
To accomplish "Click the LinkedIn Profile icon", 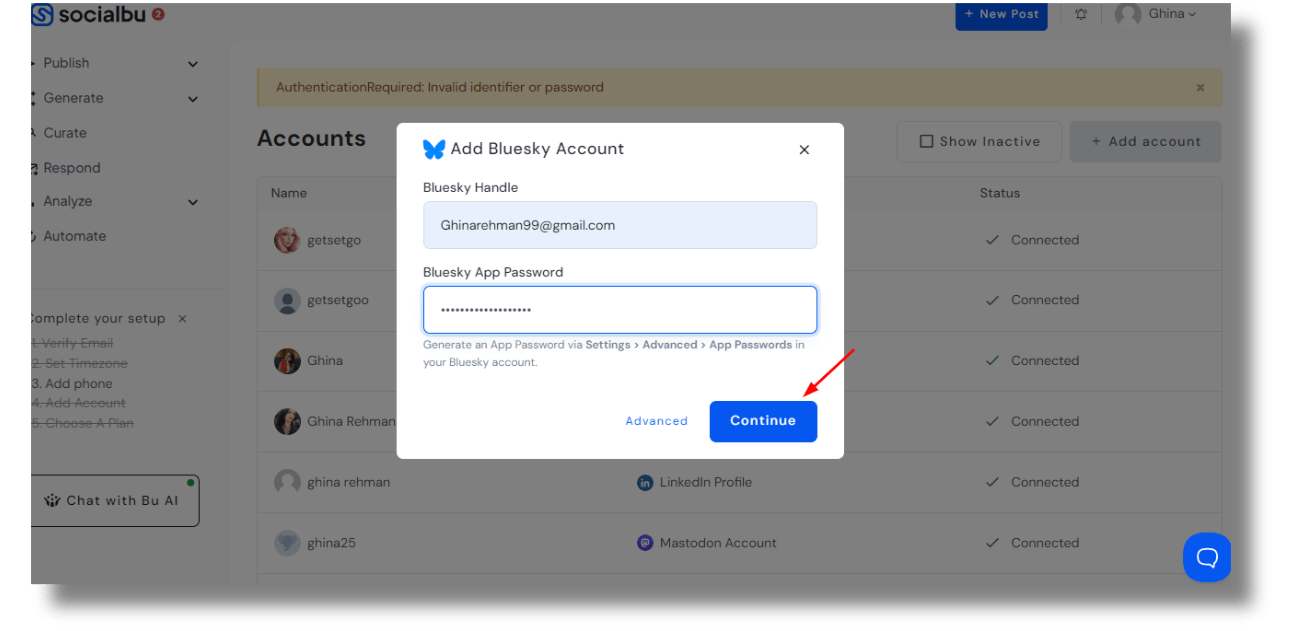I will tap(645, 483).
